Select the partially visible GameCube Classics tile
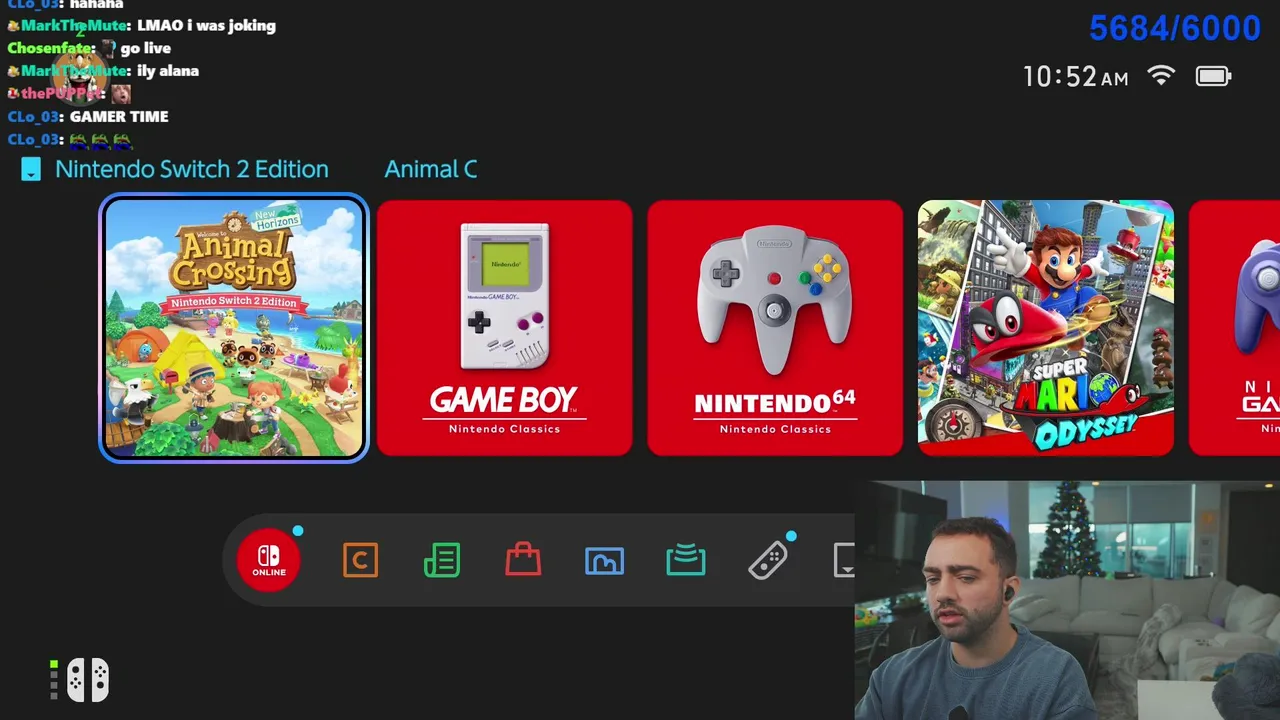This screenshot has height=720, width=1280. [x=1234, y=328]
